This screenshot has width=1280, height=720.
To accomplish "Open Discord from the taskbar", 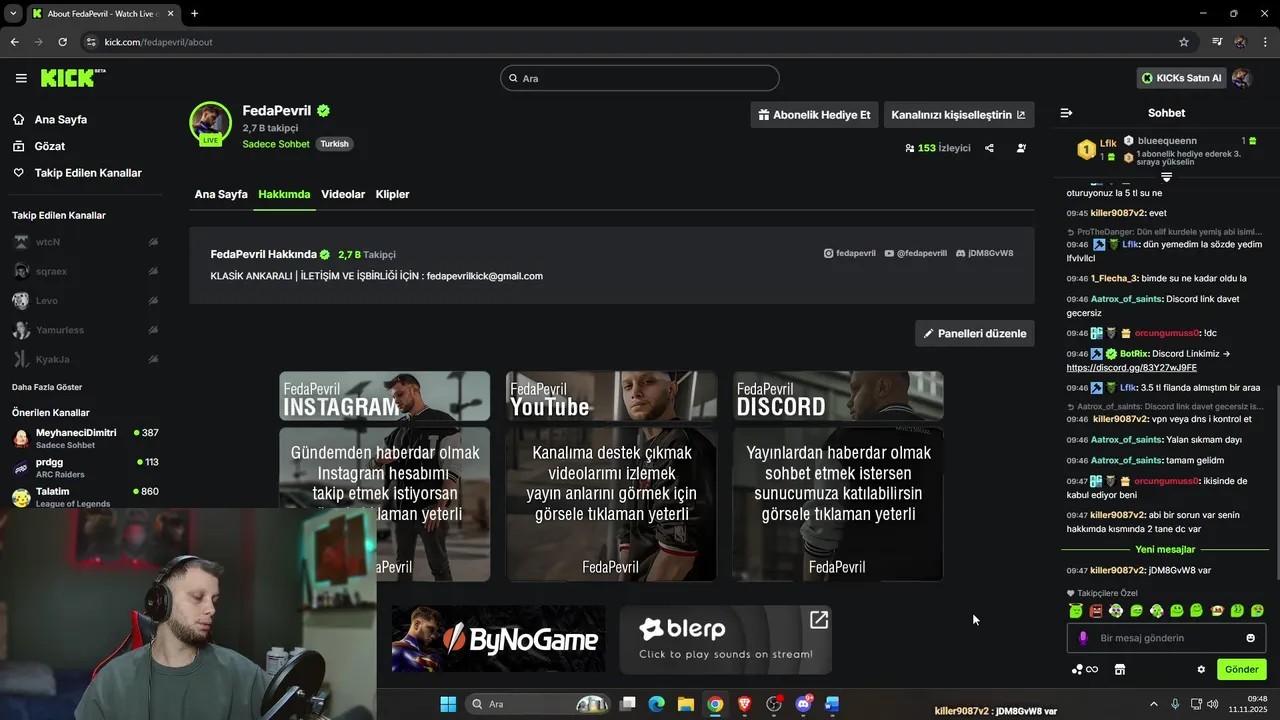I will 803,704.
